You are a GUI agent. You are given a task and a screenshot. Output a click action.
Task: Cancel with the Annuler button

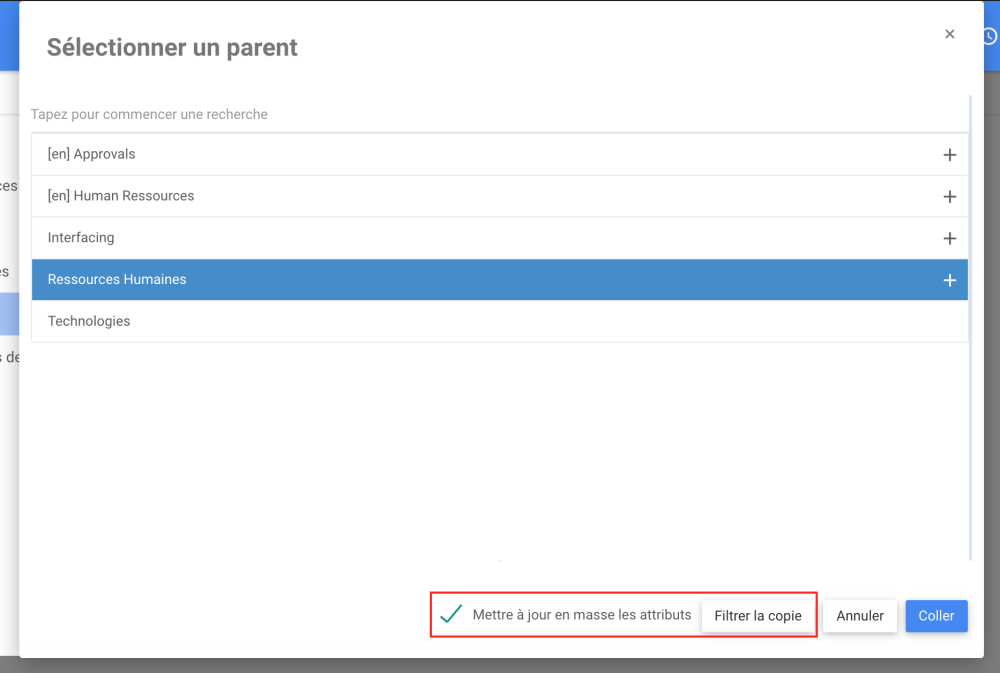(860, 616)
